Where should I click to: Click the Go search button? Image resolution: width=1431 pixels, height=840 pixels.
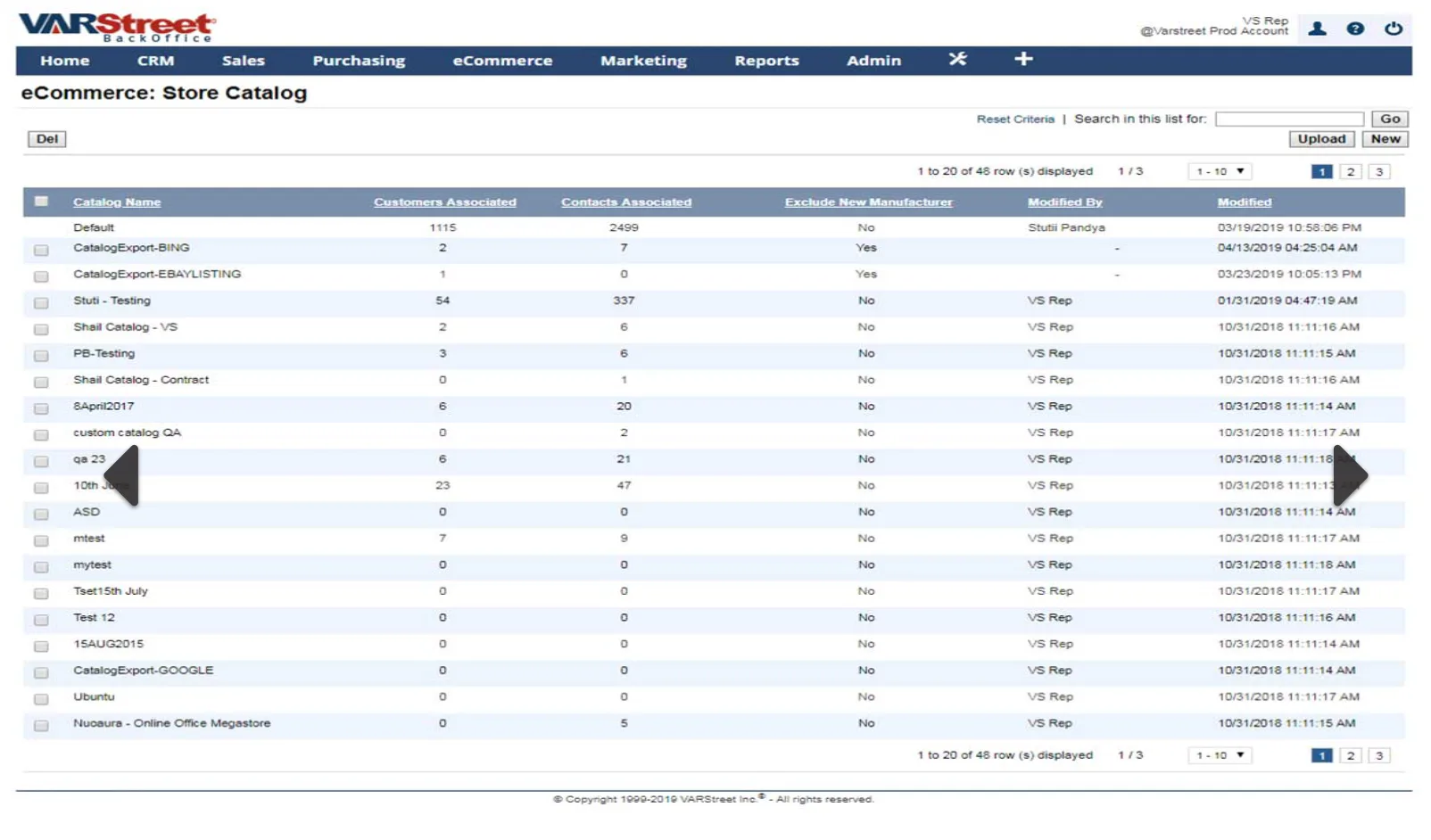point(1390,119)
